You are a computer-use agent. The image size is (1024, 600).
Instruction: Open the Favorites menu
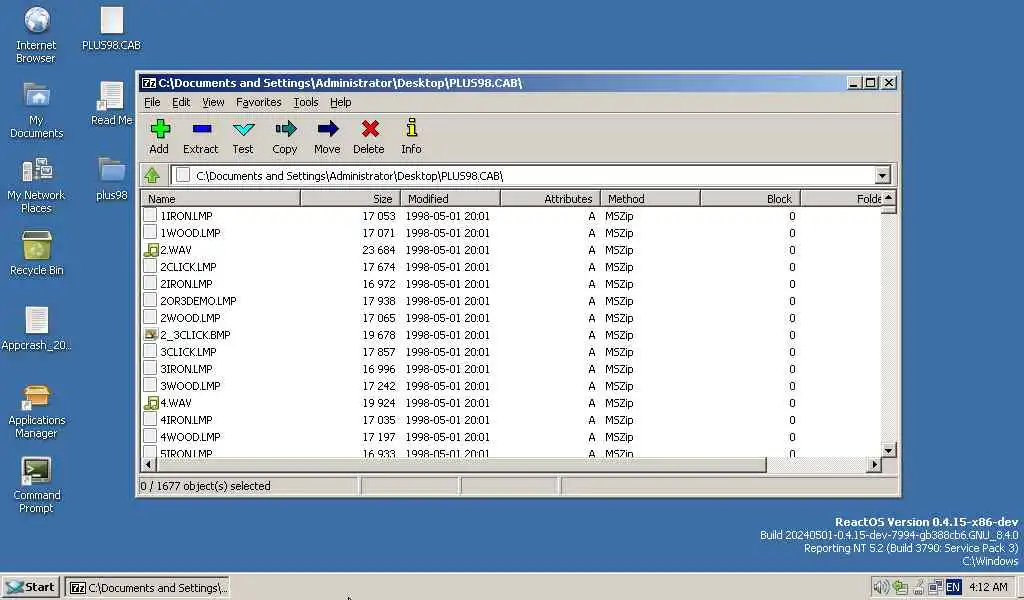[x=259, y=102]
